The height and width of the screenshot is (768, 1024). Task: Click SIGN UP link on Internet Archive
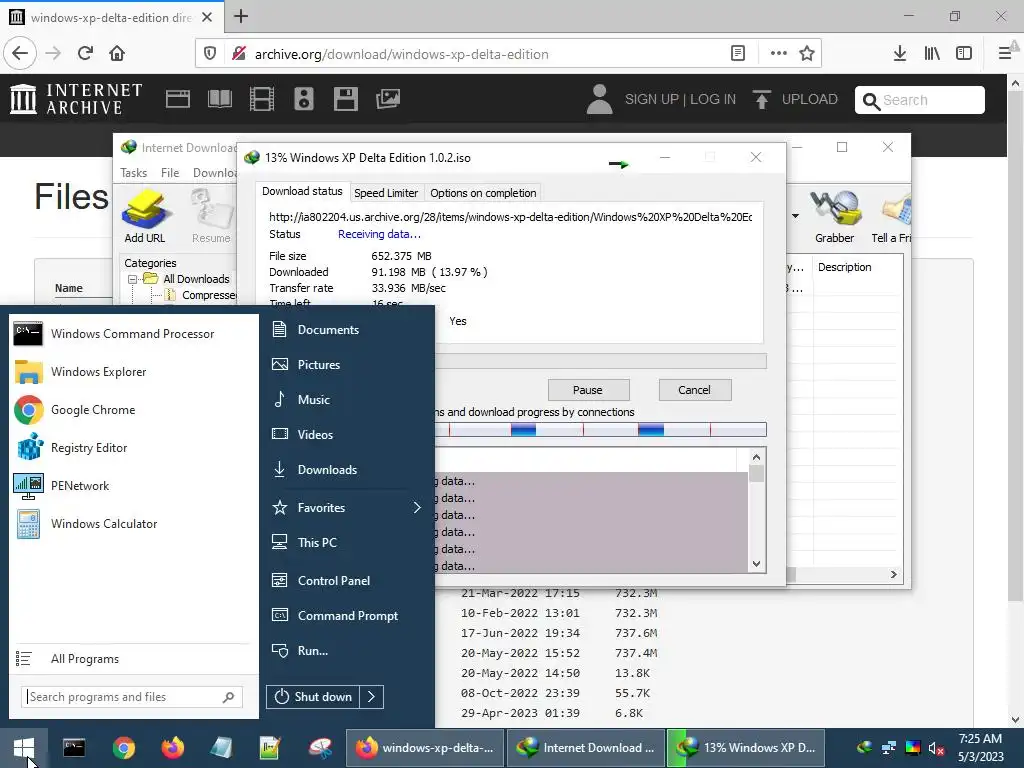coord(652,99)
